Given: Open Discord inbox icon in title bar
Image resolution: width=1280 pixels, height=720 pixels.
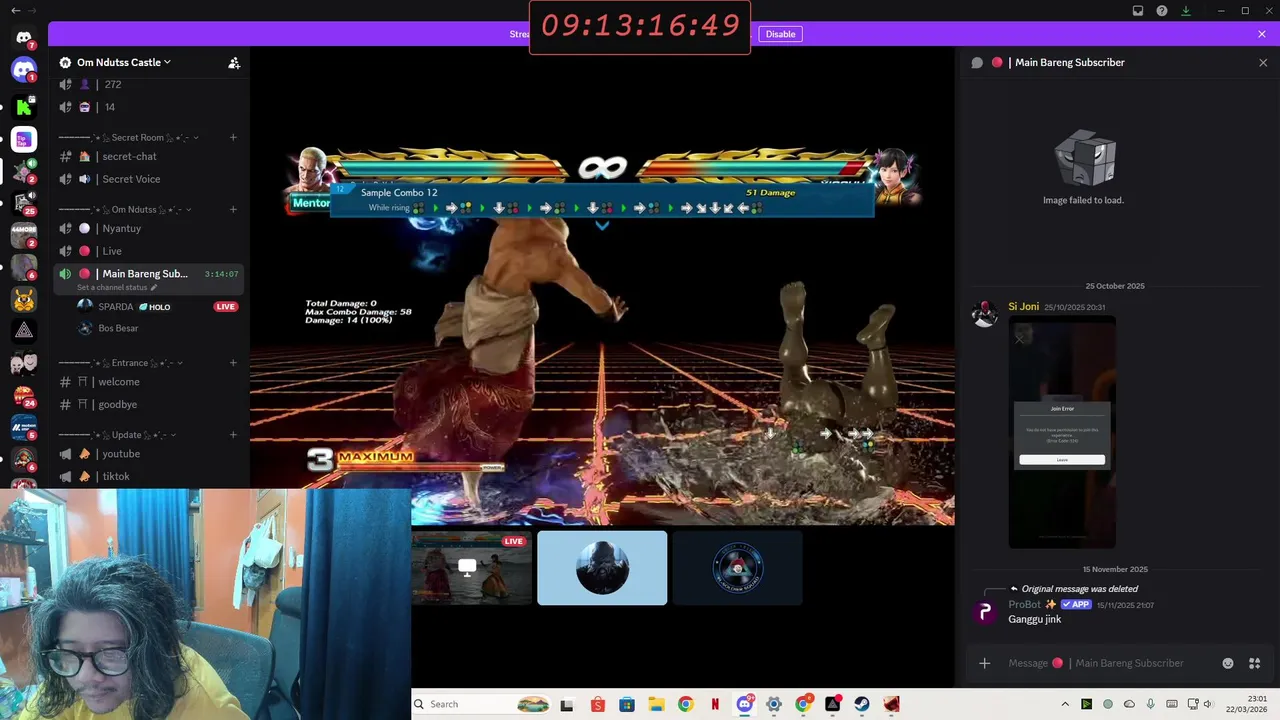Looking at the screenshot, I should 1138,11.
